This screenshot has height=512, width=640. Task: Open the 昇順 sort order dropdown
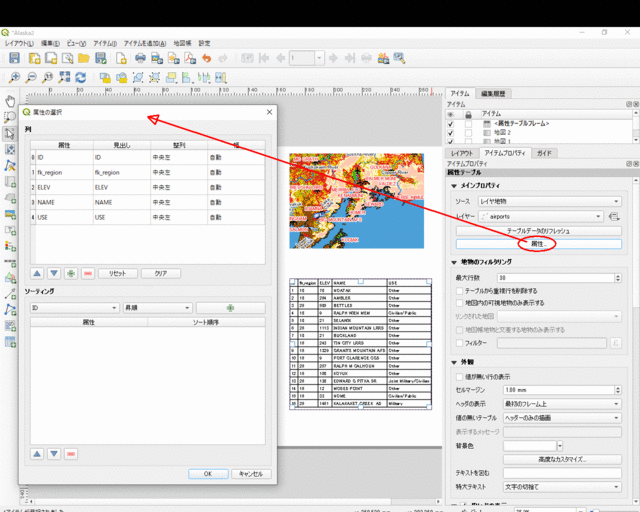(157, 308)
